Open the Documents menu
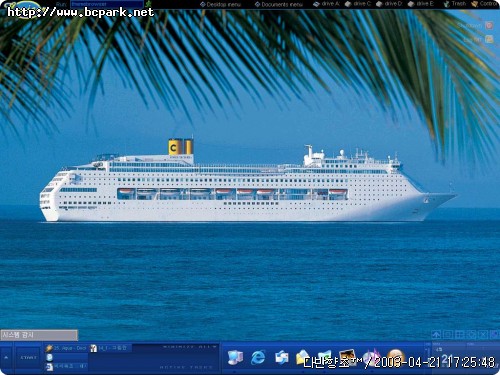This screenshot has width=500, height=375. coord(279,4)
